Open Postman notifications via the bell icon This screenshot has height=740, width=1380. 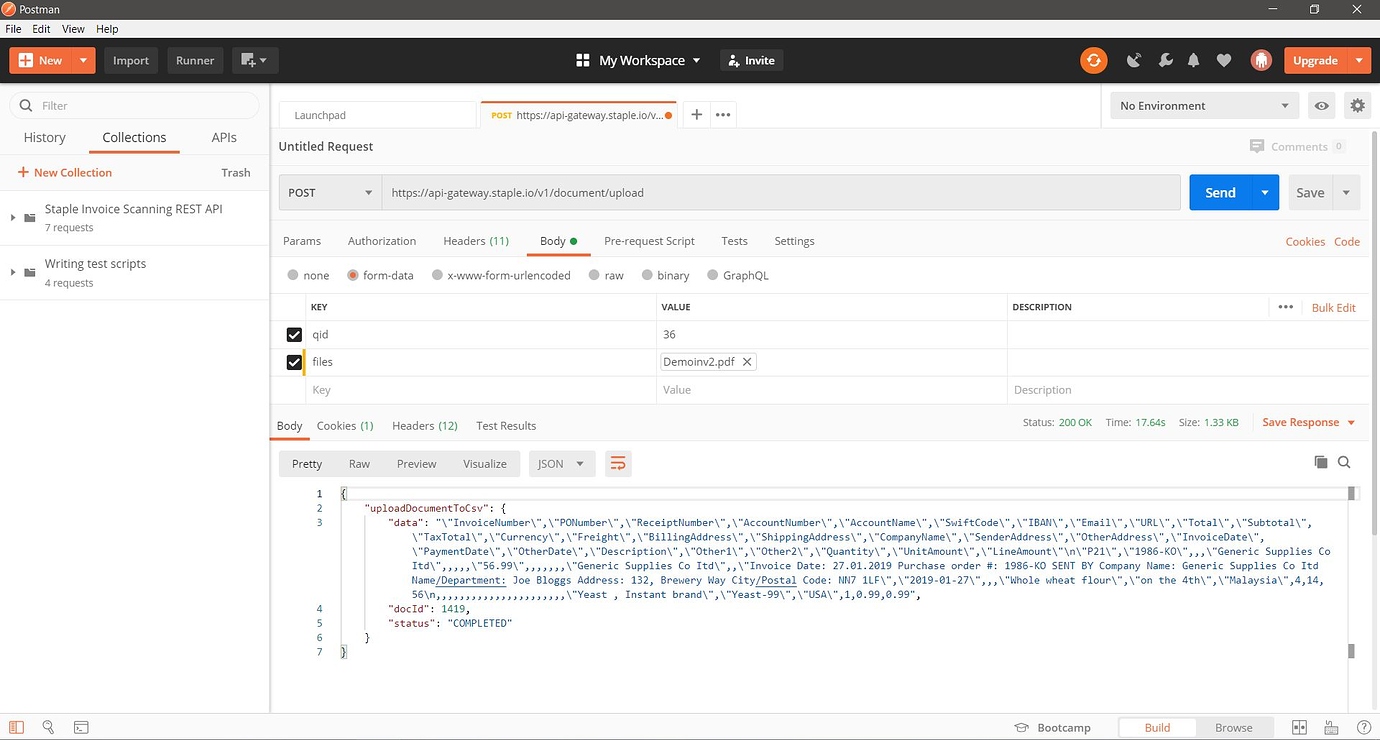pos(1193,60)
